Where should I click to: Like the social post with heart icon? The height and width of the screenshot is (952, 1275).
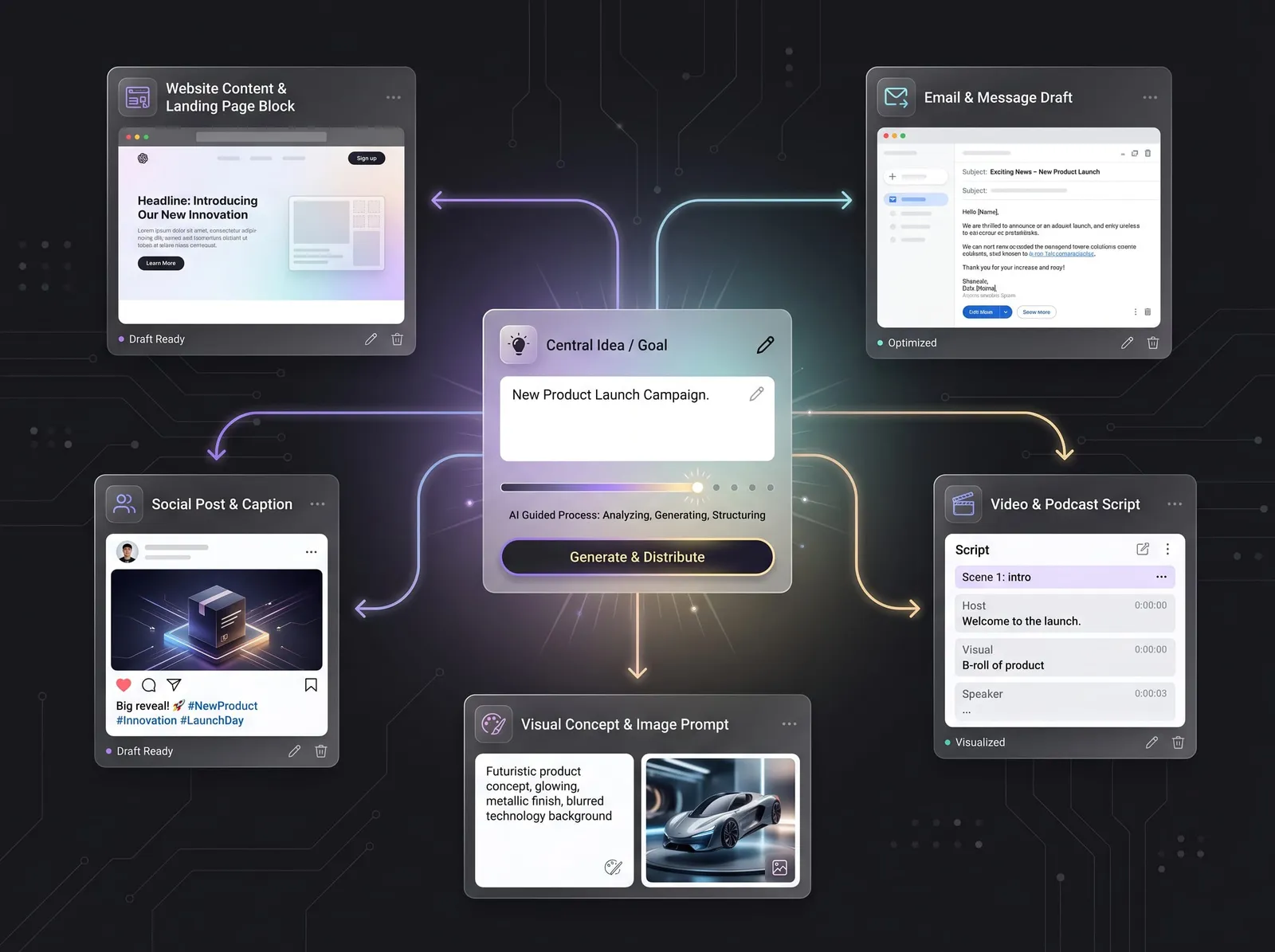124,685
